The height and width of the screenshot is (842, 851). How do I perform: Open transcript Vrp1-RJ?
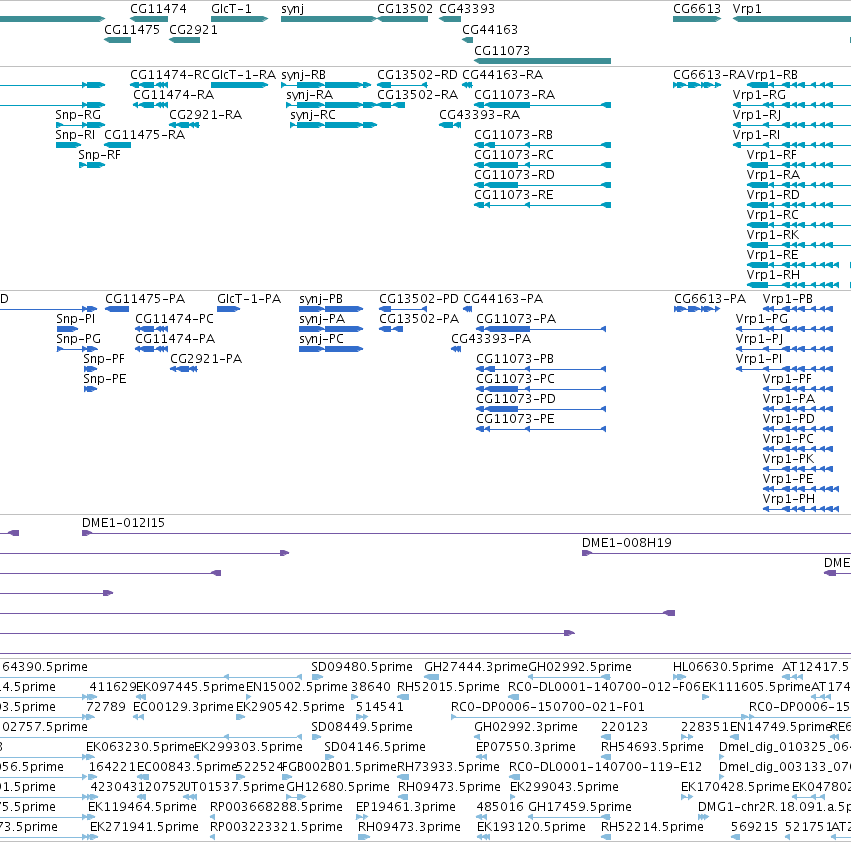click(792, 125)
